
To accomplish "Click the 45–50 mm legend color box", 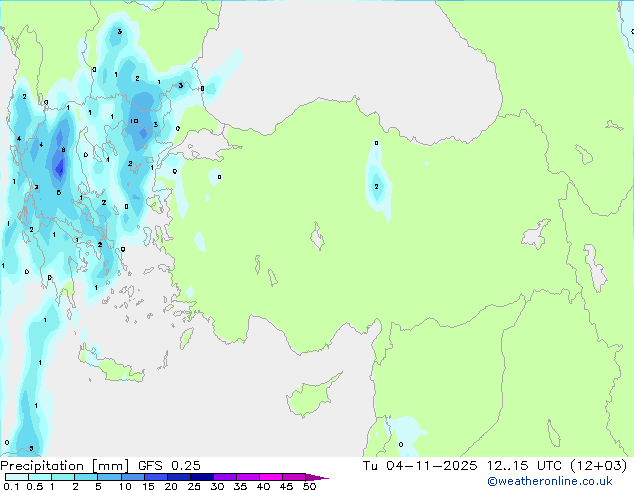I will pos(294,477).
